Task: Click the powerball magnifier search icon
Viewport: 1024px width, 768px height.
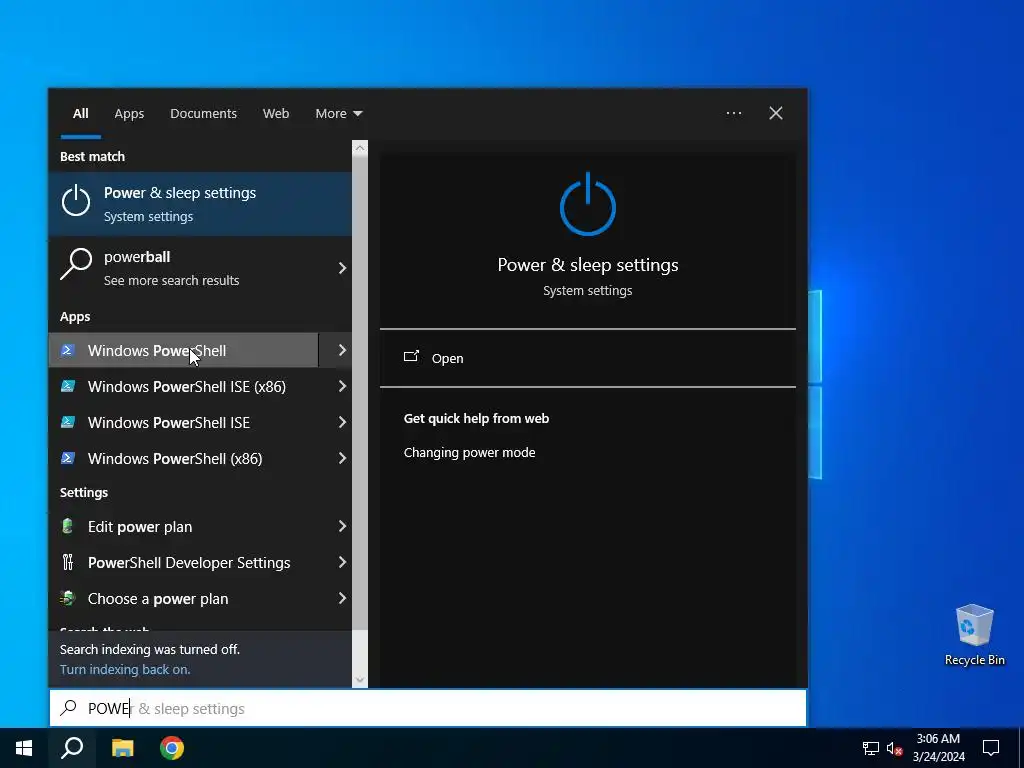Action: coord(76,264)
